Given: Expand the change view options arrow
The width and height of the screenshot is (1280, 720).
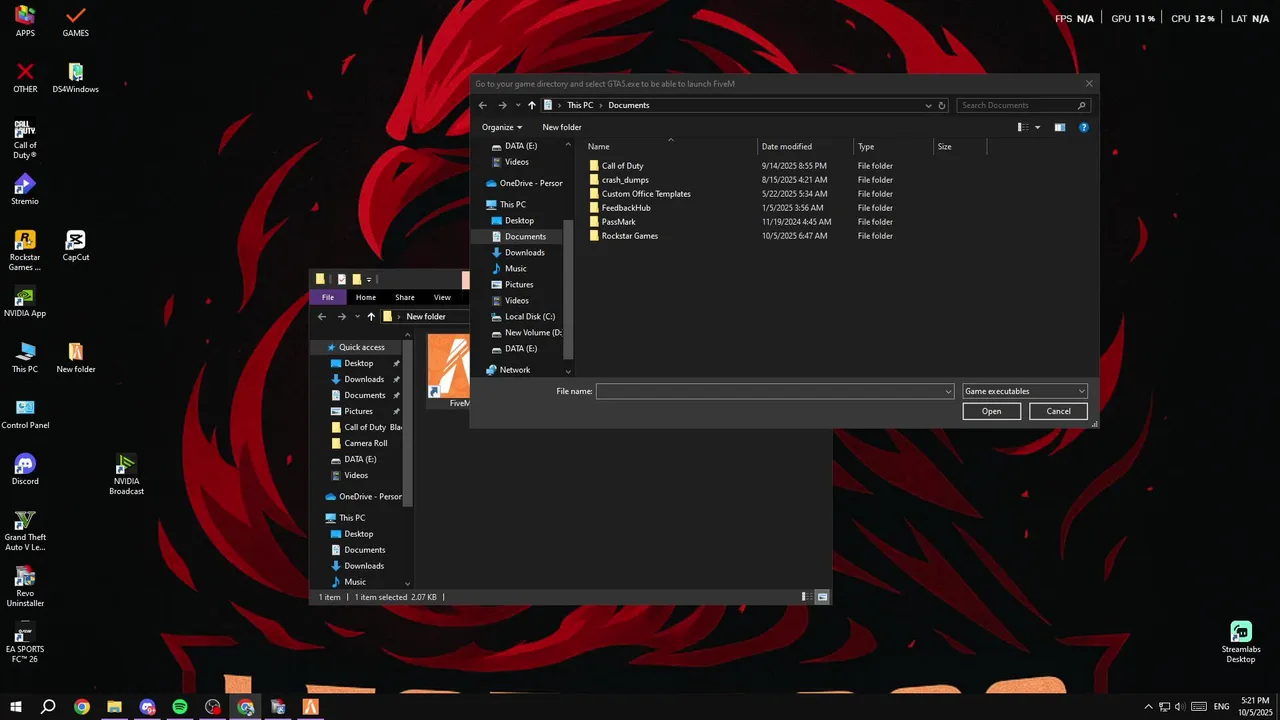Looking at the screenshot, I should point(1037,127).
